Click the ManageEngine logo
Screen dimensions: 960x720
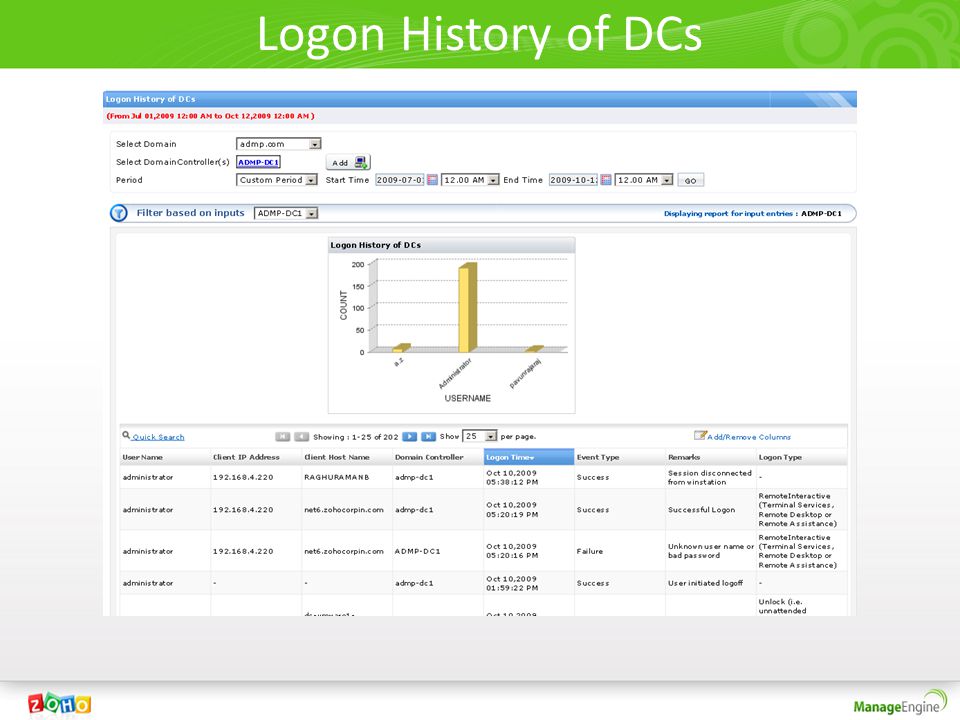pos(900,703)
